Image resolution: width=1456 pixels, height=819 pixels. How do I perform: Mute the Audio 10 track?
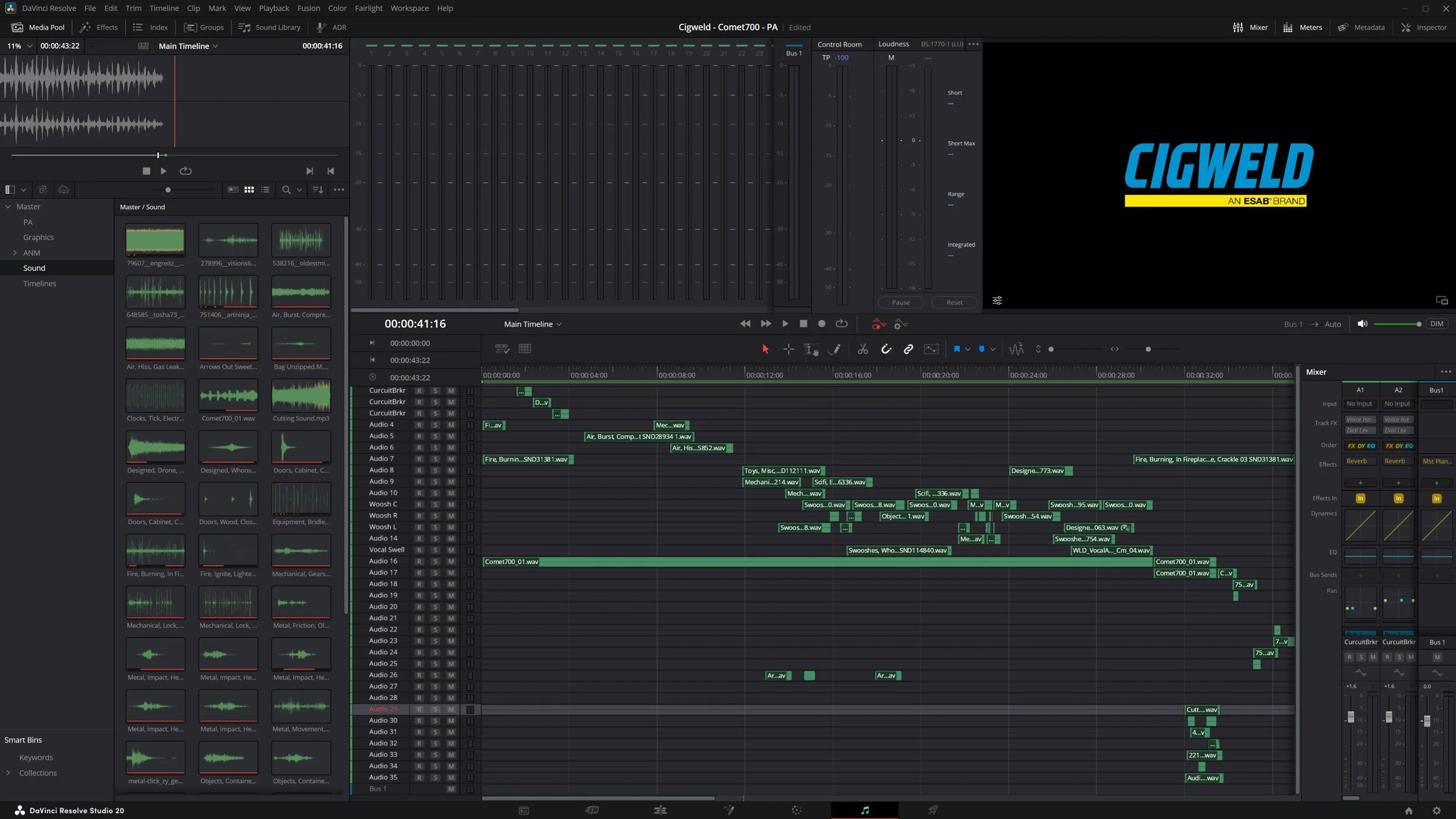[x=451, y=493]
